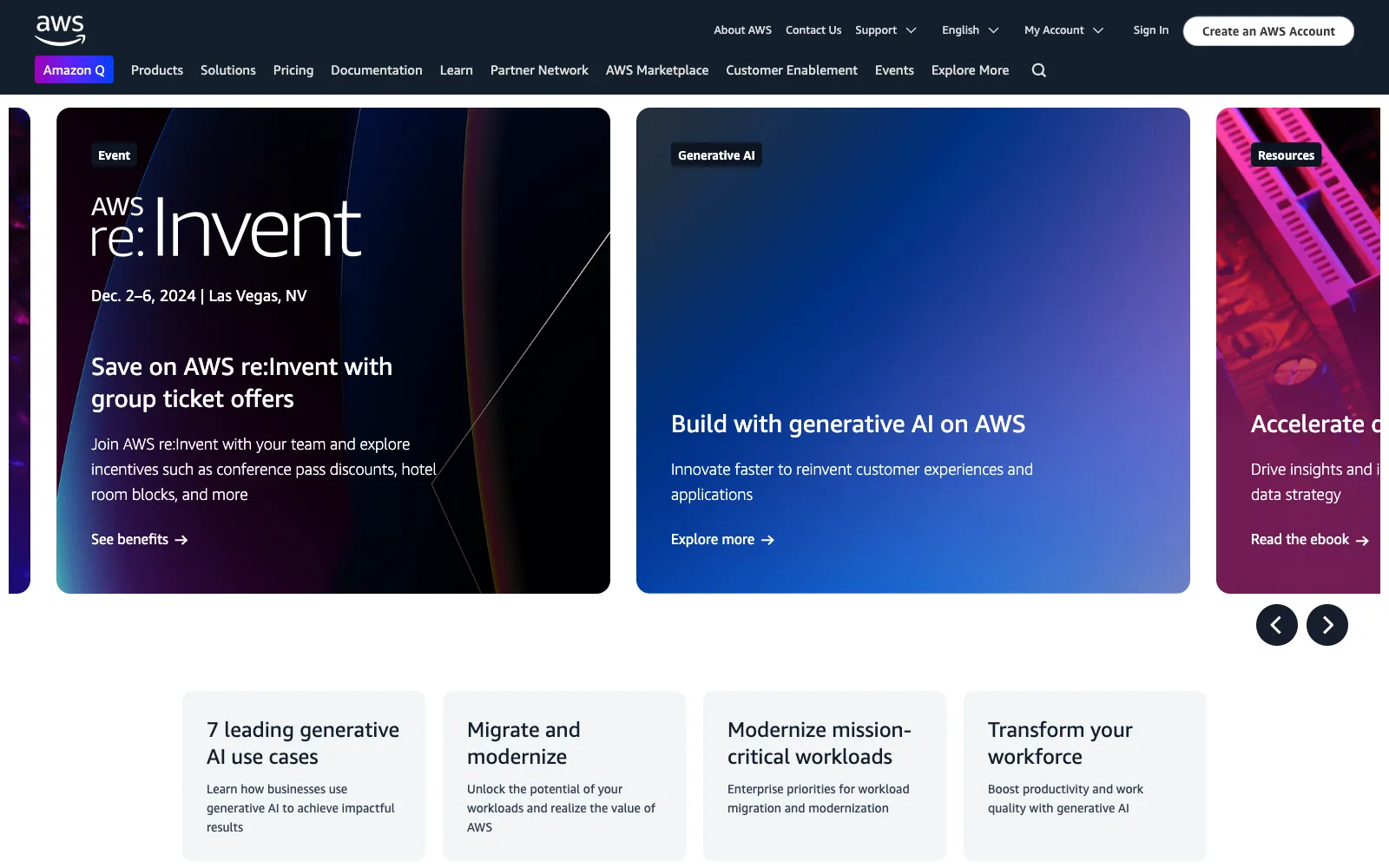Viewport: 1389px width, 868px height.
Task: Expand the Support dropdown
Action: click(885, 30)
